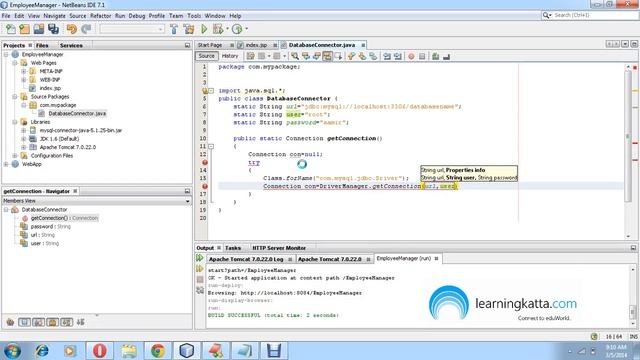Viewport: 640px width, 360px height.
Task: Click the History view button
Action: [230, 56]
